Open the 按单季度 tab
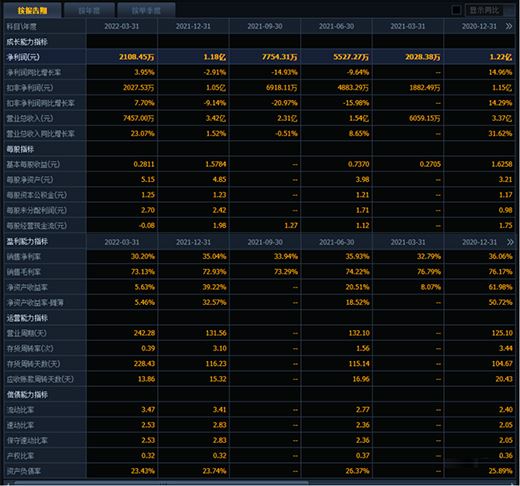The width and height of the screenshot is (520, 486). click(x=146, y=11)
